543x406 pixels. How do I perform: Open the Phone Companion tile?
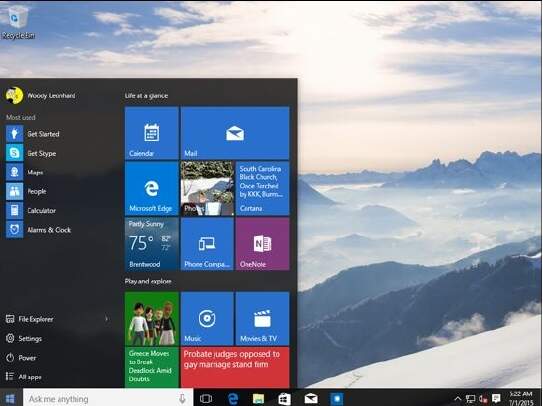click(x=207, y=244)
